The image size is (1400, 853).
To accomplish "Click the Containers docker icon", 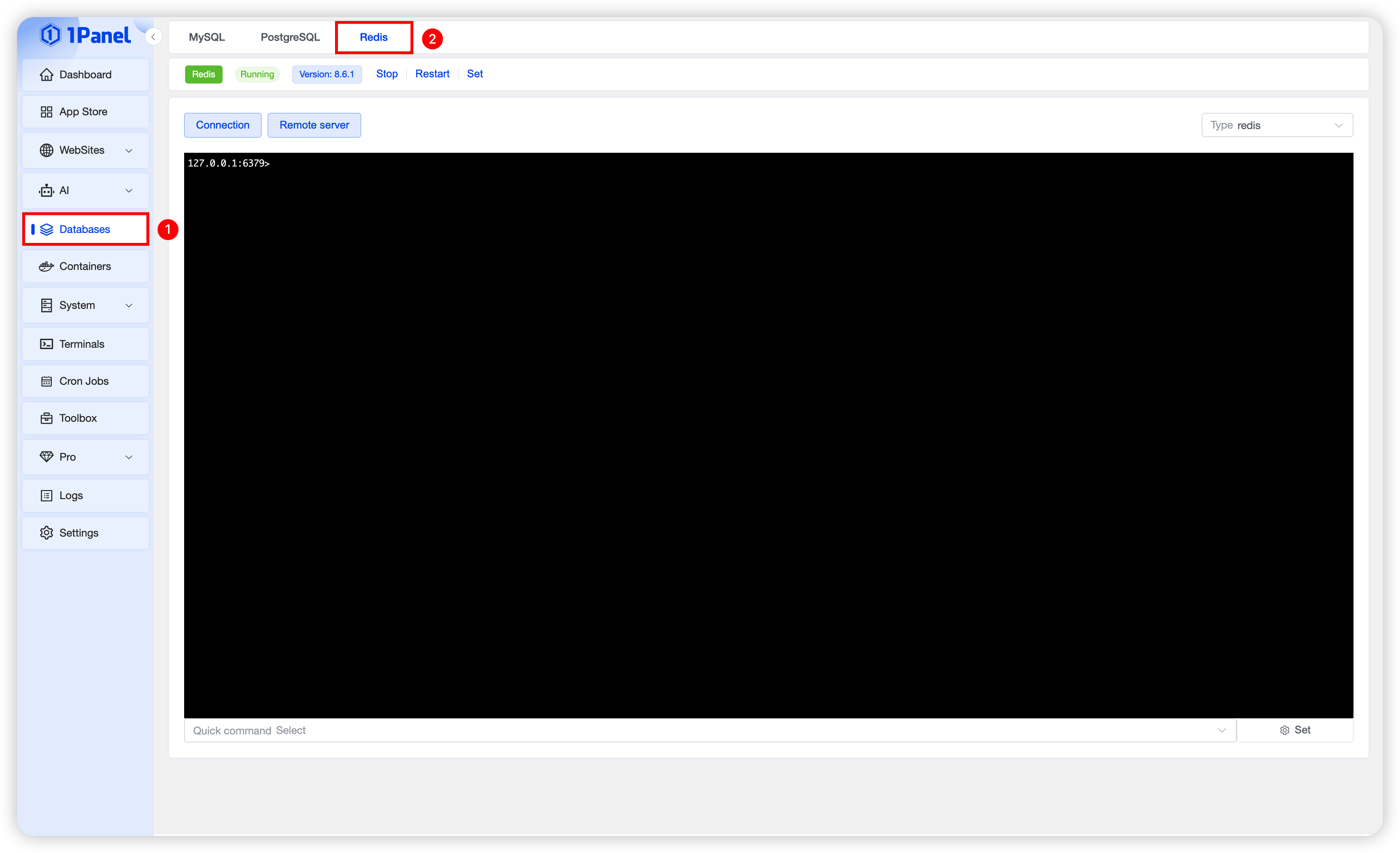I will tap(47, 266).
